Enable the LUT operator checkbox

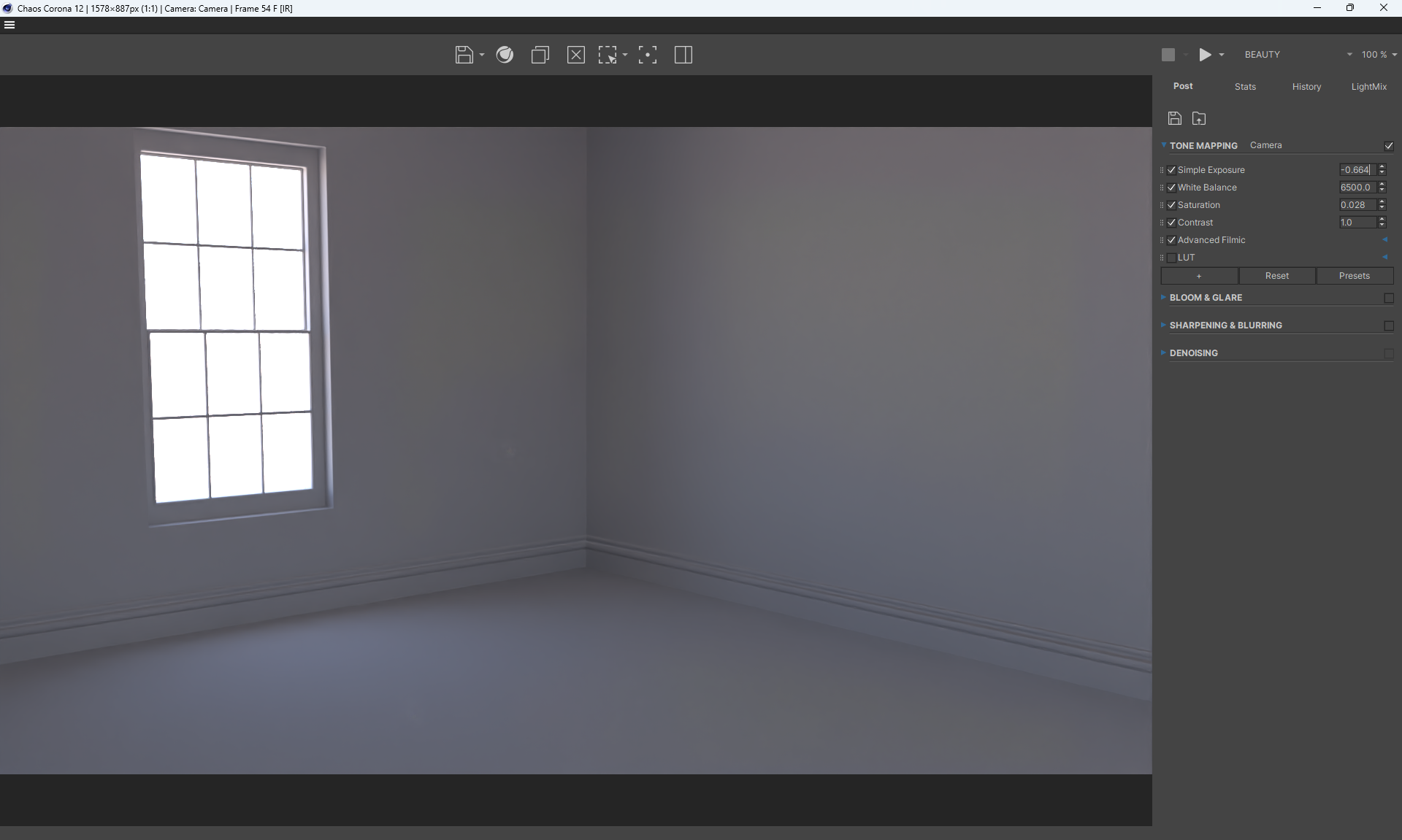click(1172, 258)
